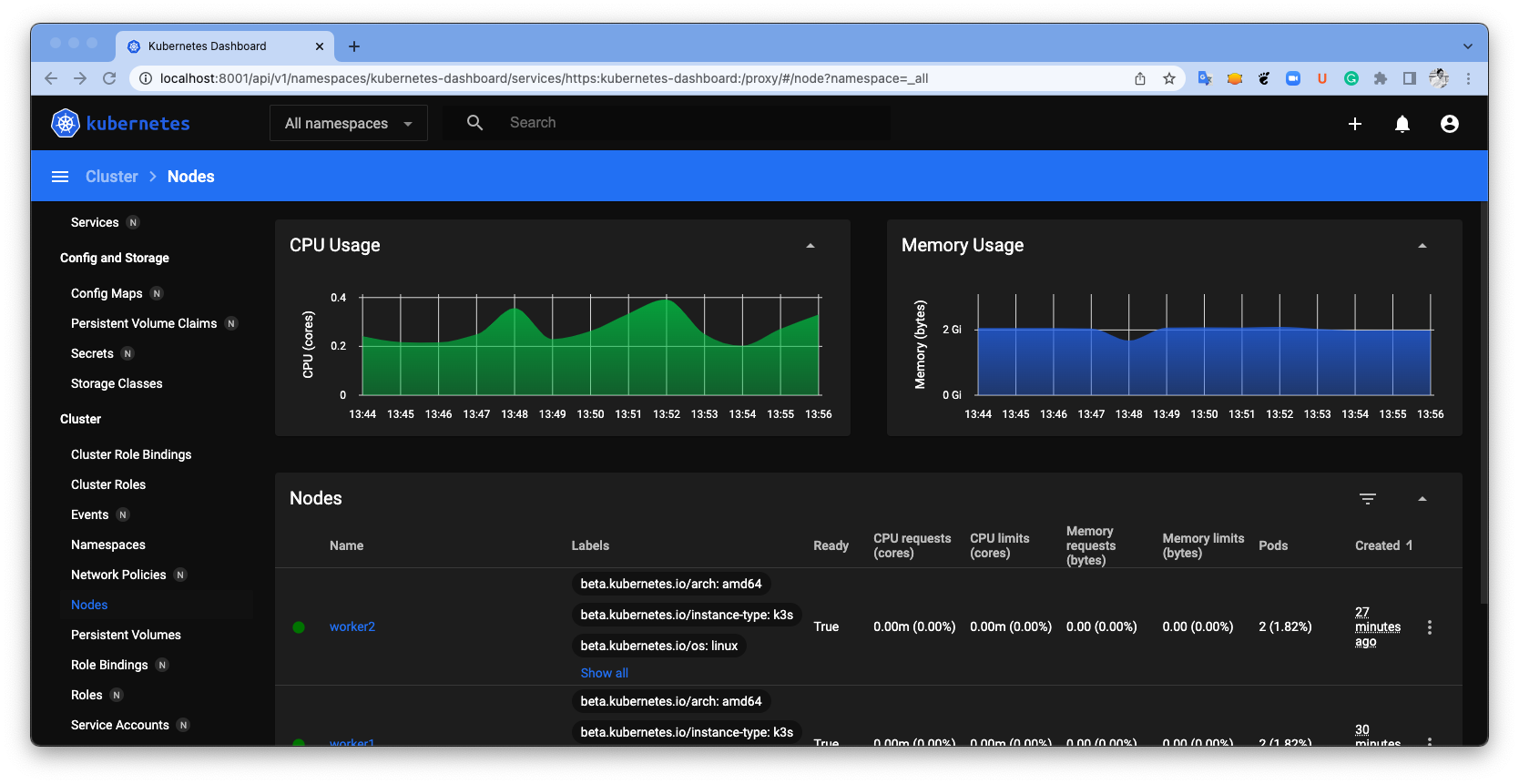Click the Pods column header
Image resolution: width=1519 pixels, height=784 pixels.
1273,545
